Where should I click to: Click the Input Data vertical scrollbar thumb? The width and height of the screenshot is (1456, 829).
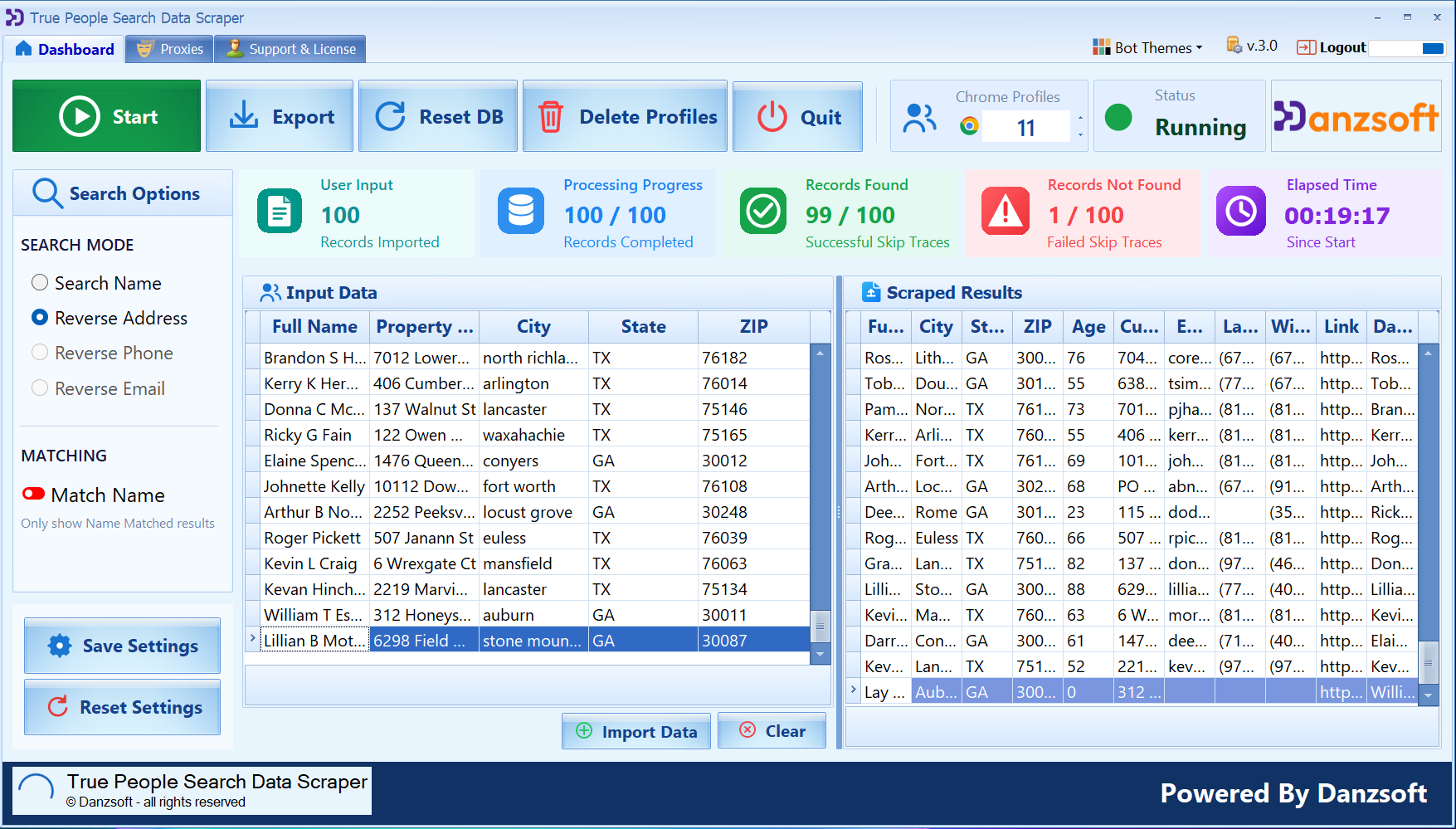coord(820,626)
